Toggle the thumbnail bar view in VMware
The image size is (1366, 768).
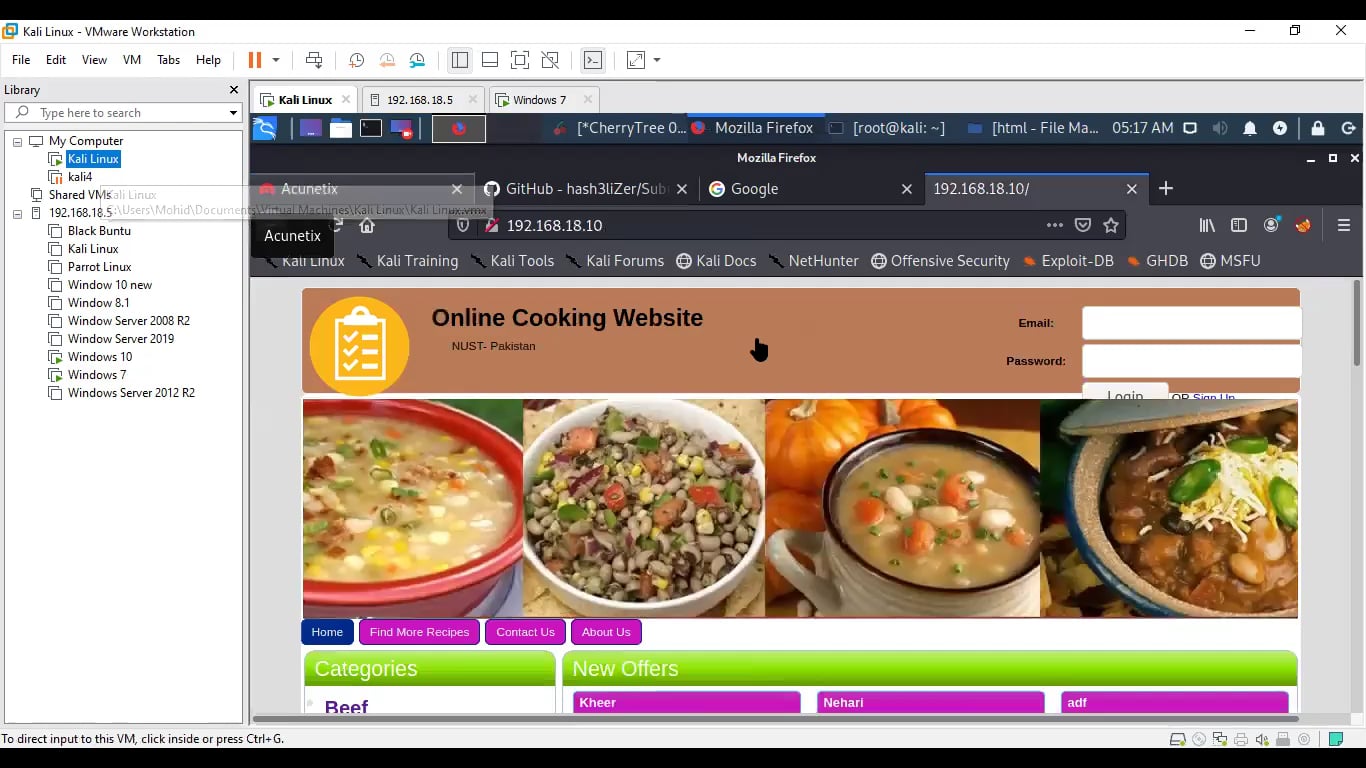click(490, 60)
